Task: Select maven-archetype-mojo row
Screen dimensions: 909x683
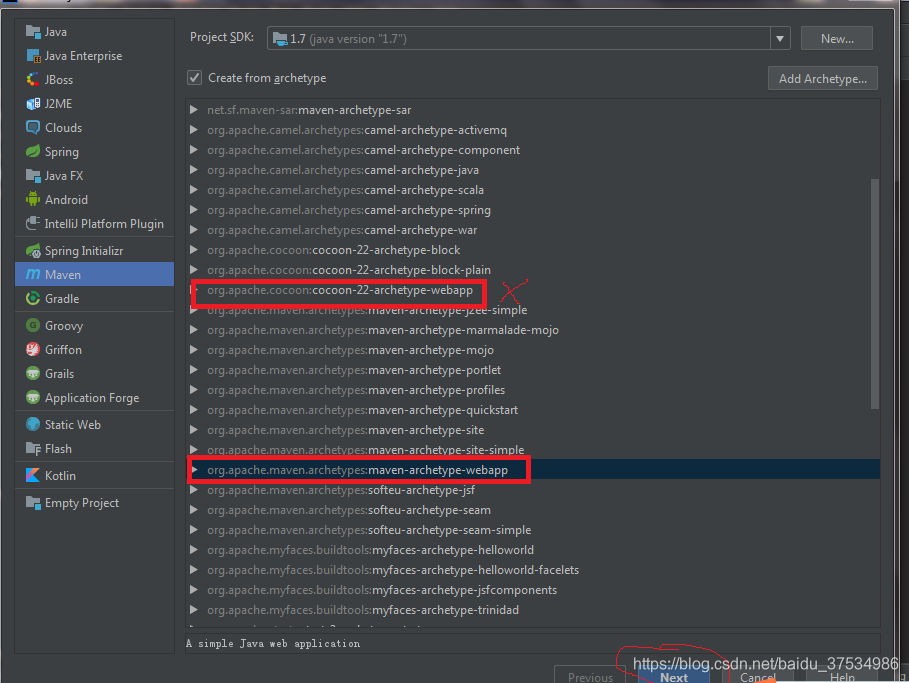Action: point(533,350)
